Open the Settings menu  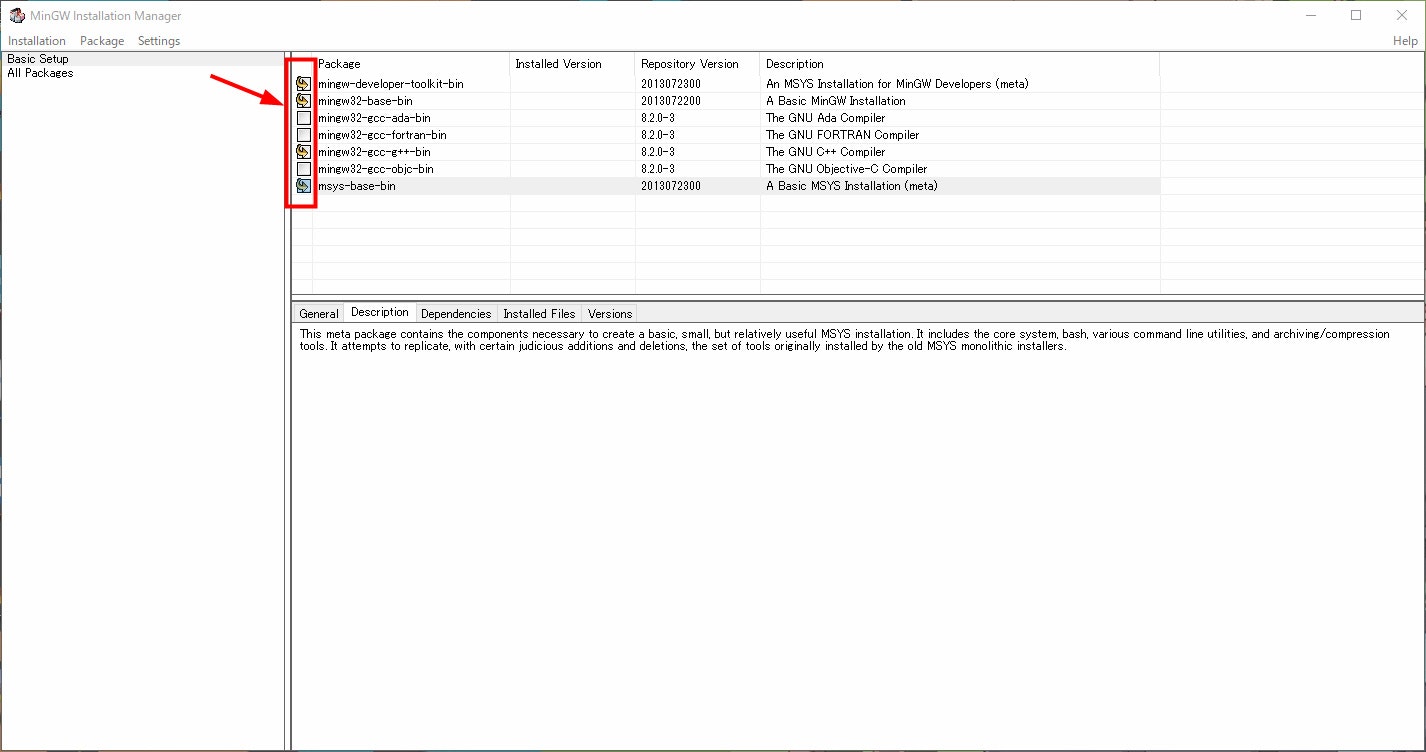click(x=159, y=41)
